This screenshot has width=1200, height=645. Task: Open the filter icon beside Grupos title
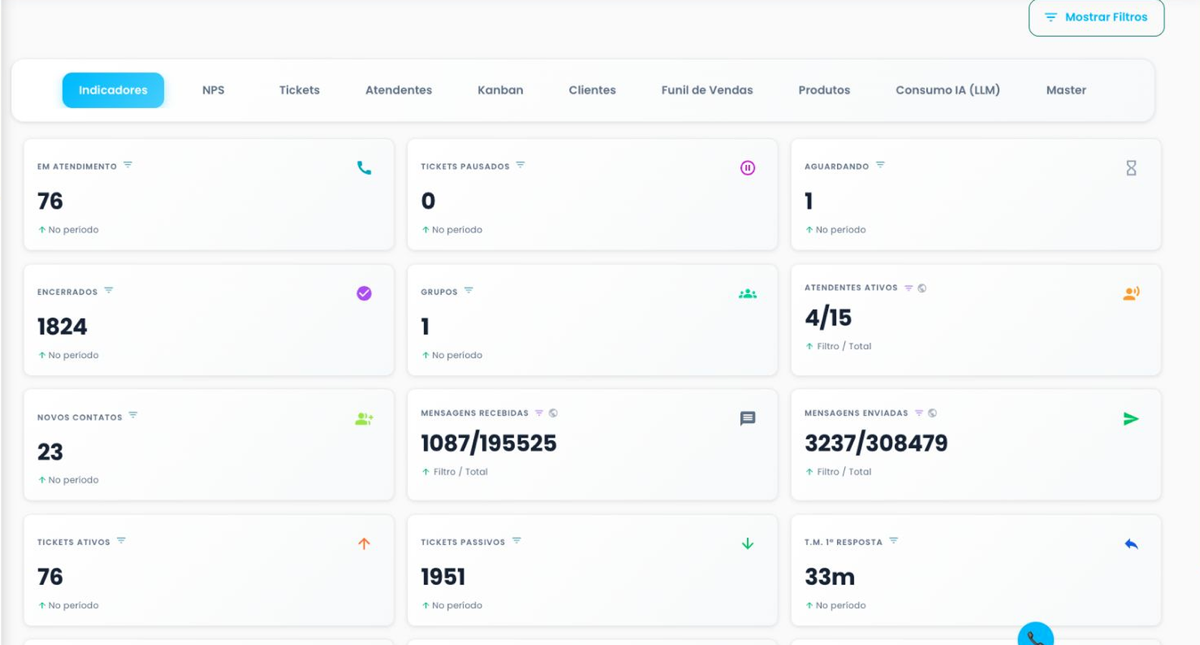tap(468, 291)
